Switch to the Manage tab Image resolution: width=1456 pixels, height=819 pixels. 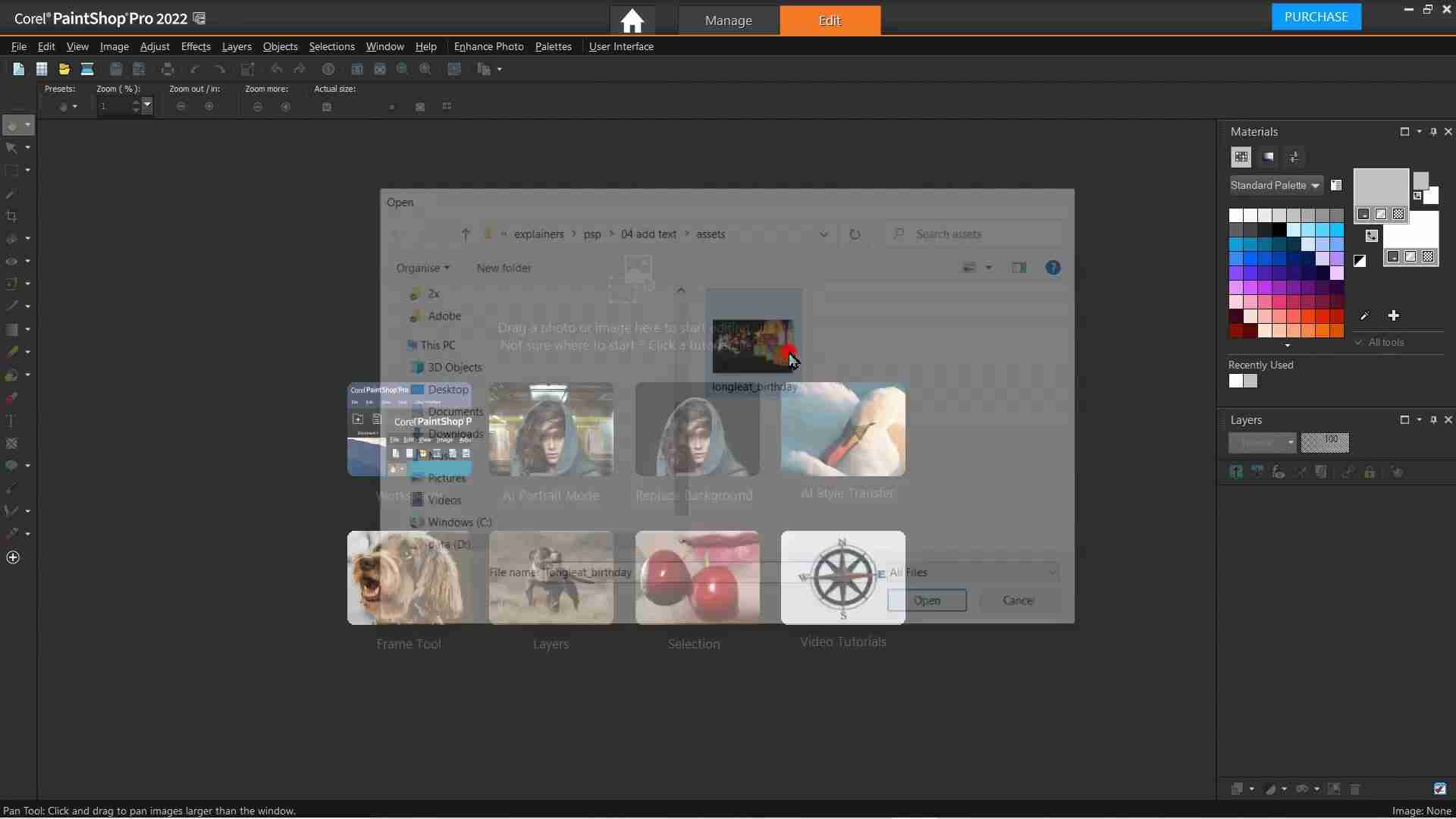pyautogui.click(x=729, y=20)
